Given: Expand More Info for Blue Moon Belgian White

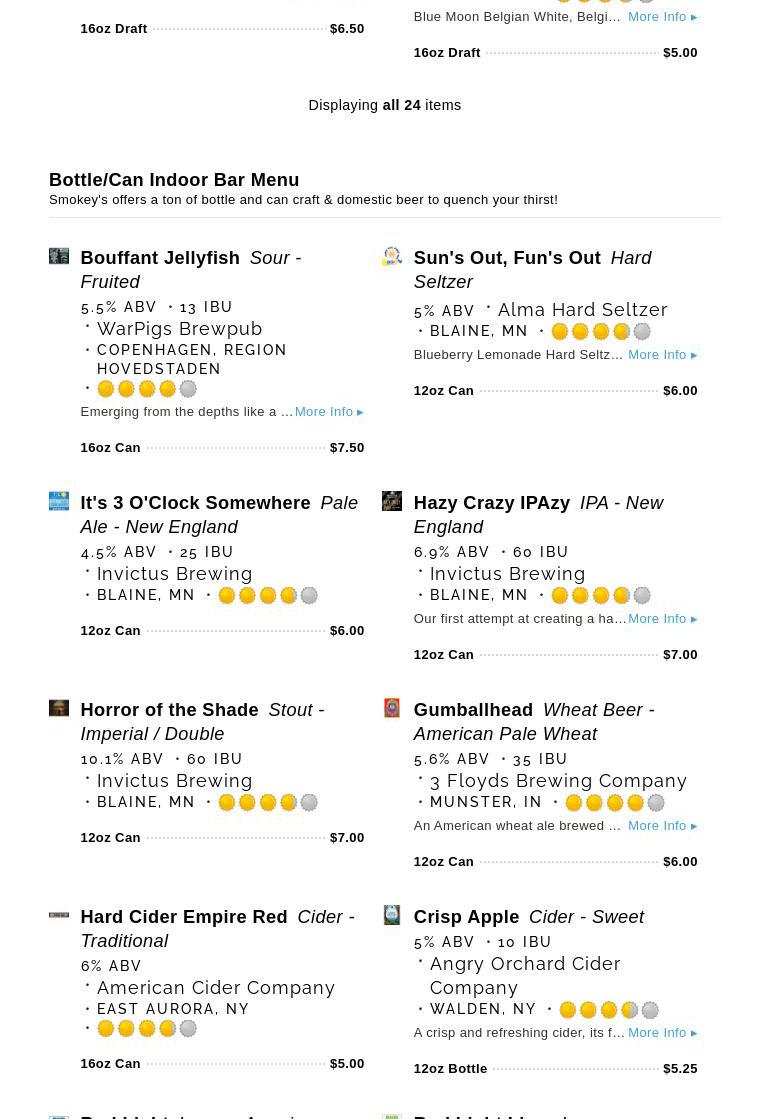Looking at the screenshot, I should [662, 17].
